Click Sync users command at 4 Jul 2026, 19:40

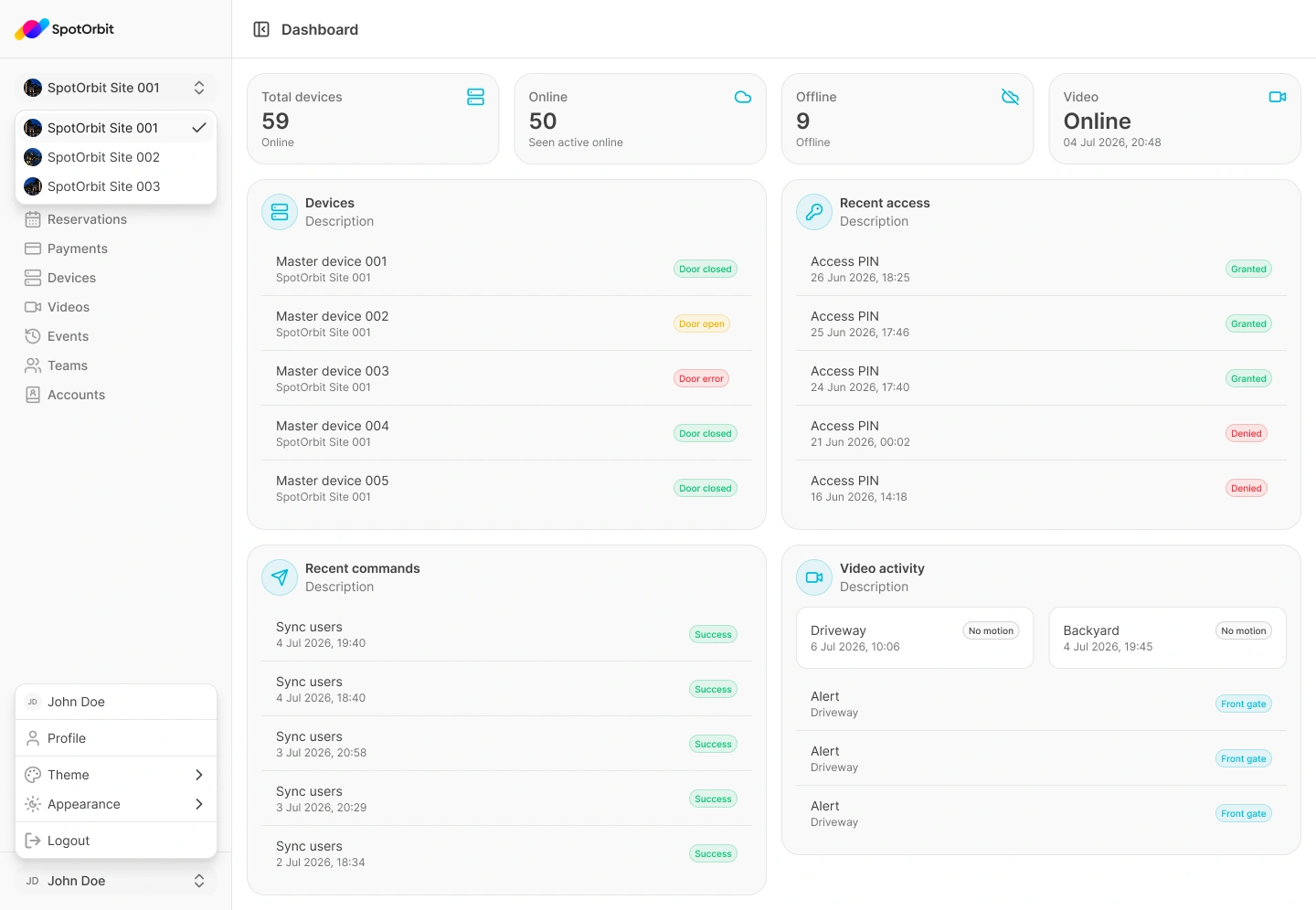506,634
